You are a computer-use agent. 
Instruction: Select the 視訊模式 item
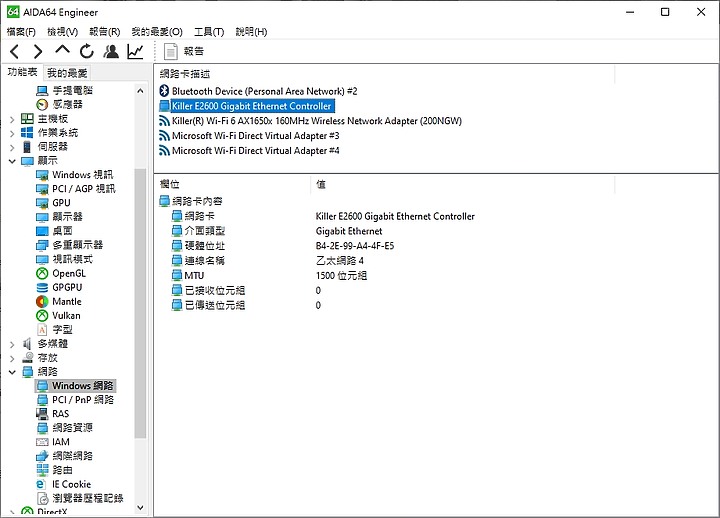coord(65,259)
